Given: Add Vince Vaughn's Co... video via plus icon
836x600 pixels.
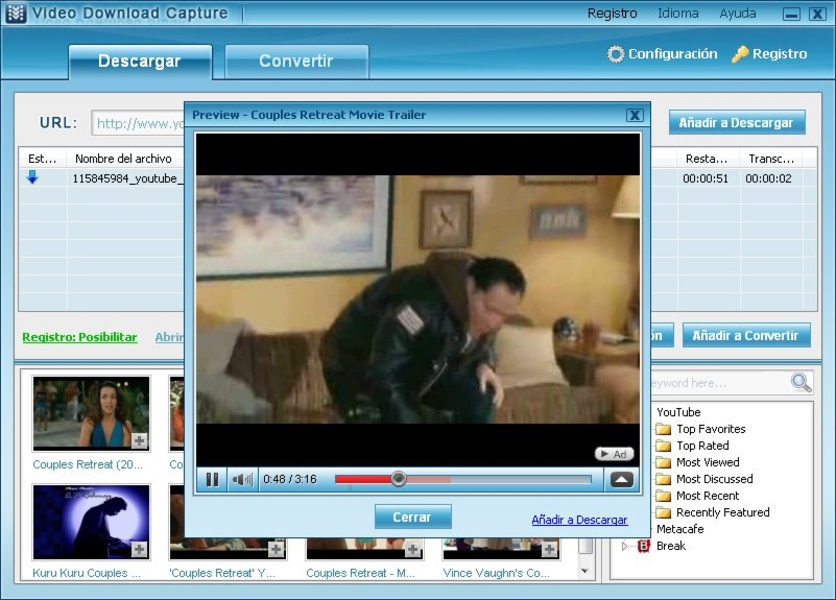Looking at the screenshot, I should tap(549, 549).
